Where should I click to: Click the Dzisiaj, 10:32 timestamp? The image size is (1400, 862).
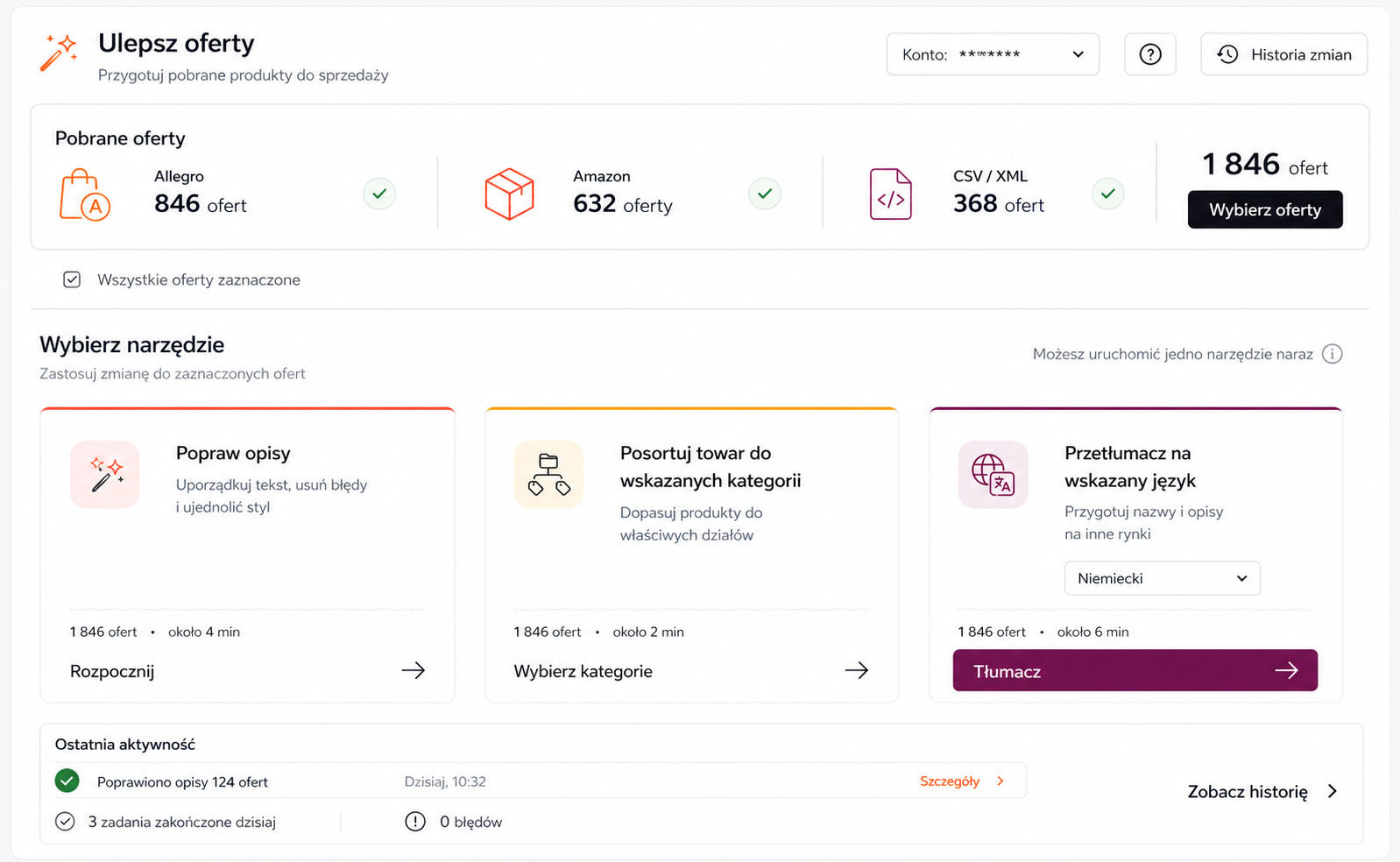pos(445,781)
